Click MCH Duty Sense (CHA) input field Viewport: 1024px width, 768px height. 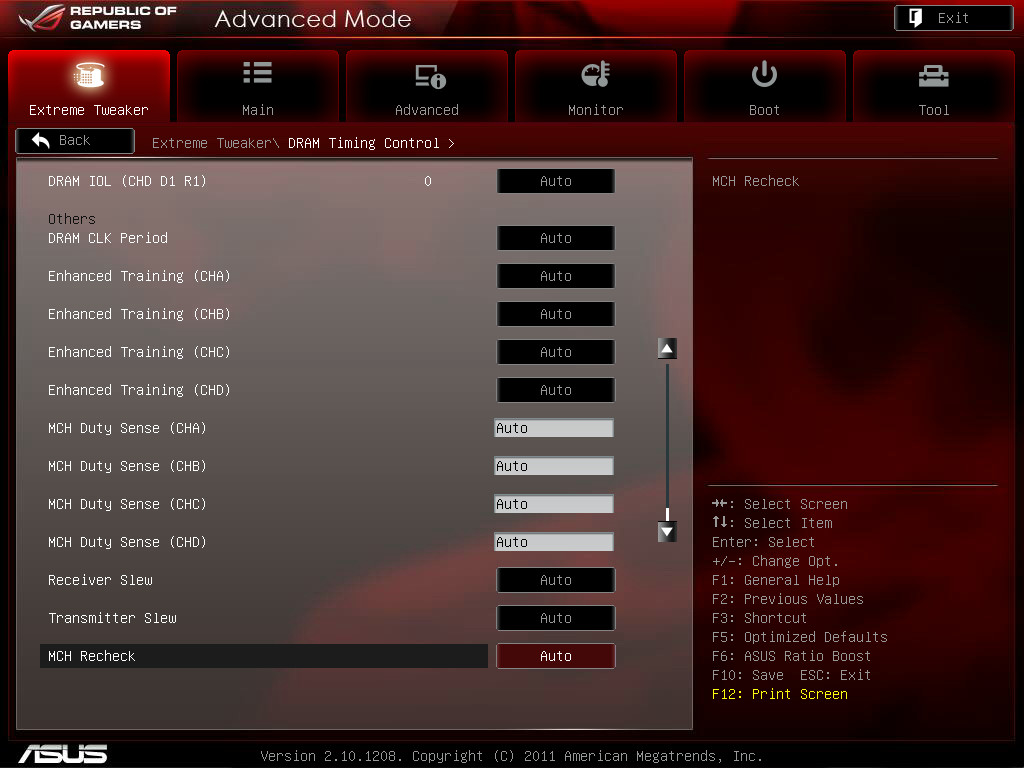point(554,428)
